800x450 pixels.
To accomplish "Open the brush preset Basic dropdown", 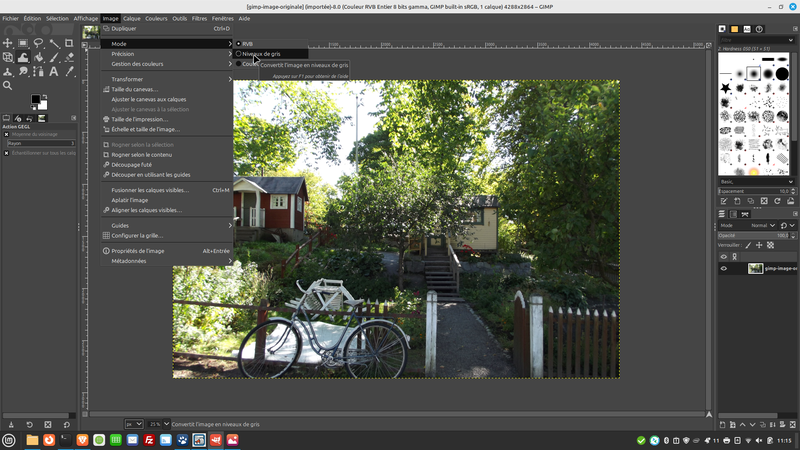I will (755, 181).
